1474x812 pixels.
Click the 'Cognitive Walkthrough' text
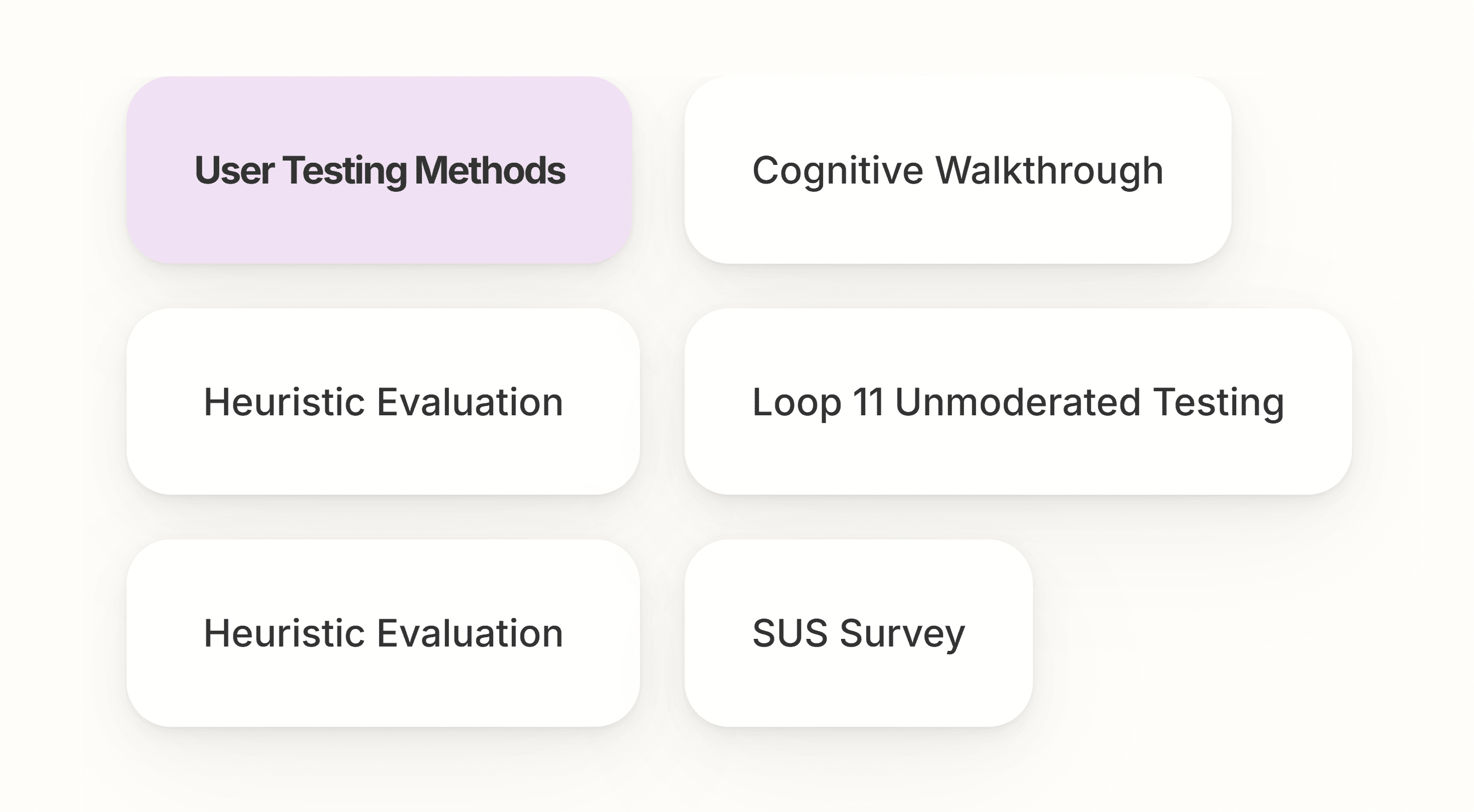(958, 170)
